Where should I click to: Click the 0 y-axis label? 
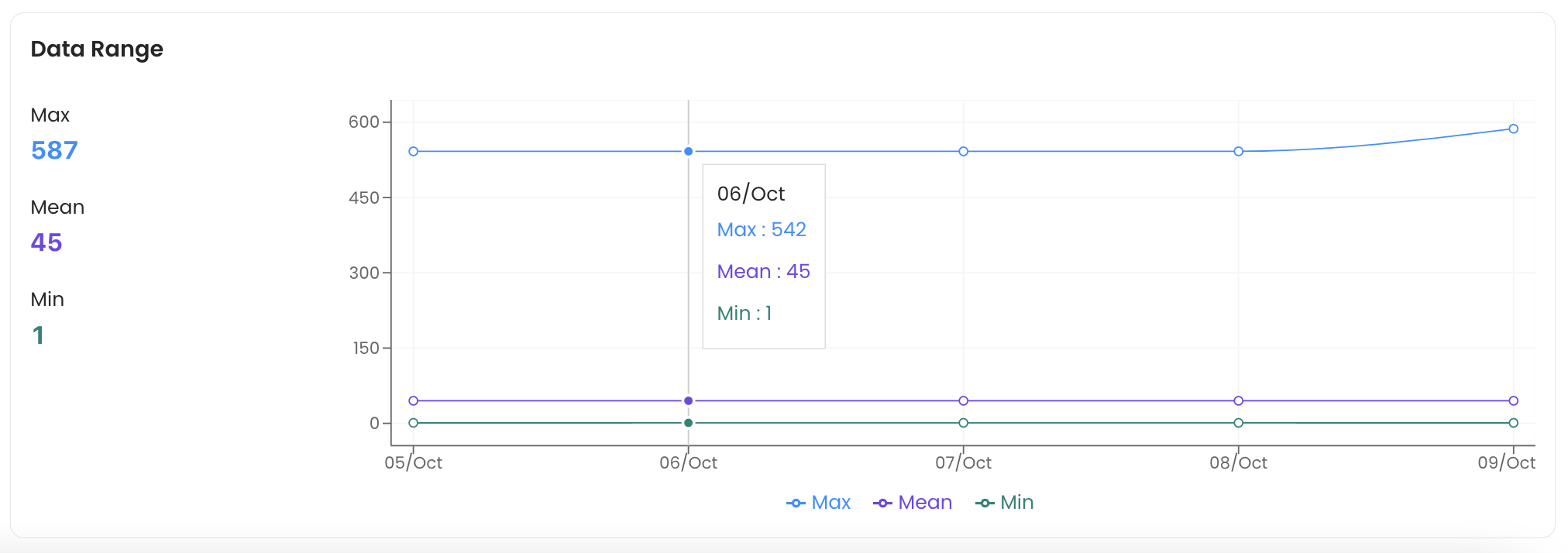click(375, 424)
